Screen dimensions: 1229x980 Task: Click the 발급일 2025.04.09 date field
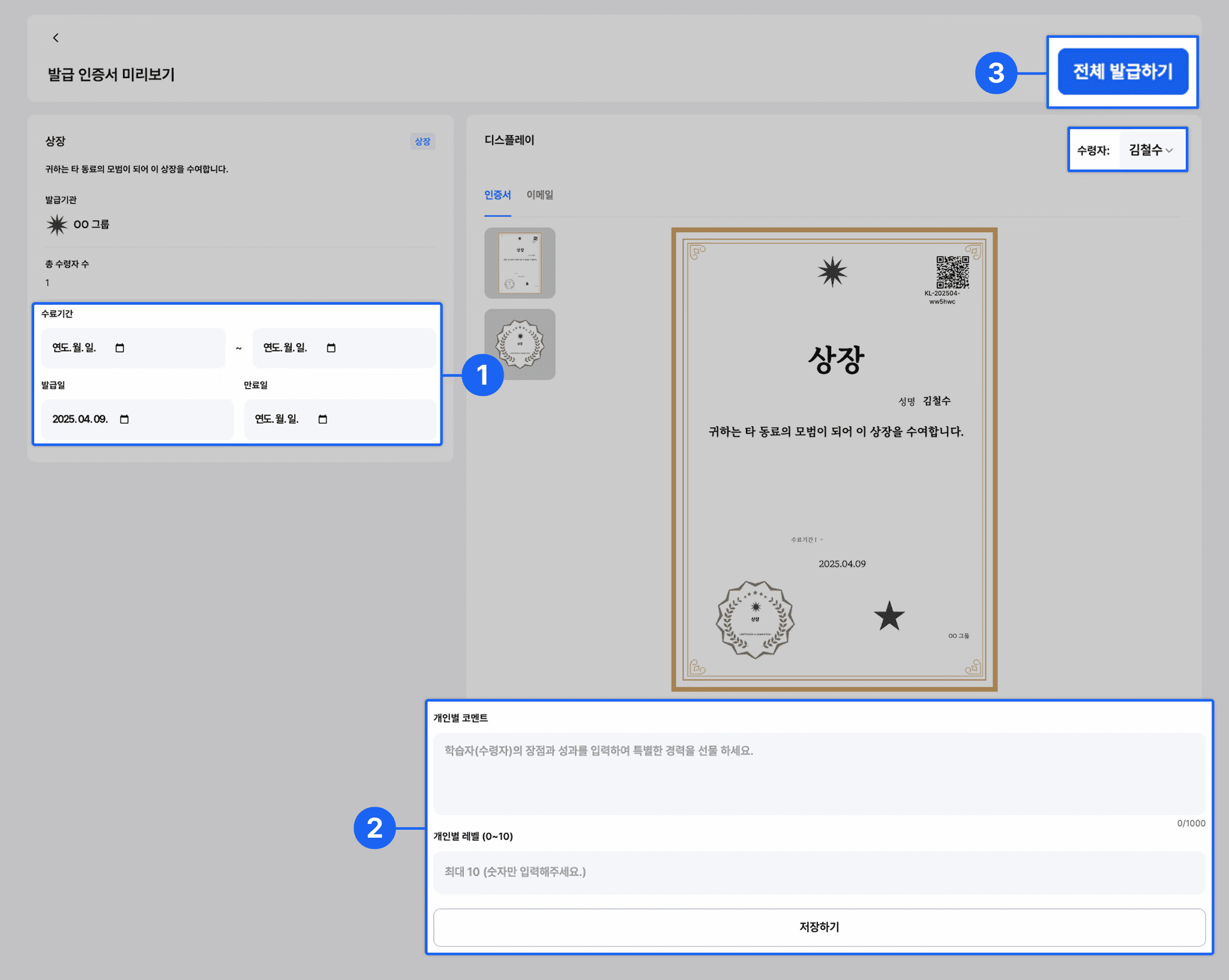[x=81, y=419]
